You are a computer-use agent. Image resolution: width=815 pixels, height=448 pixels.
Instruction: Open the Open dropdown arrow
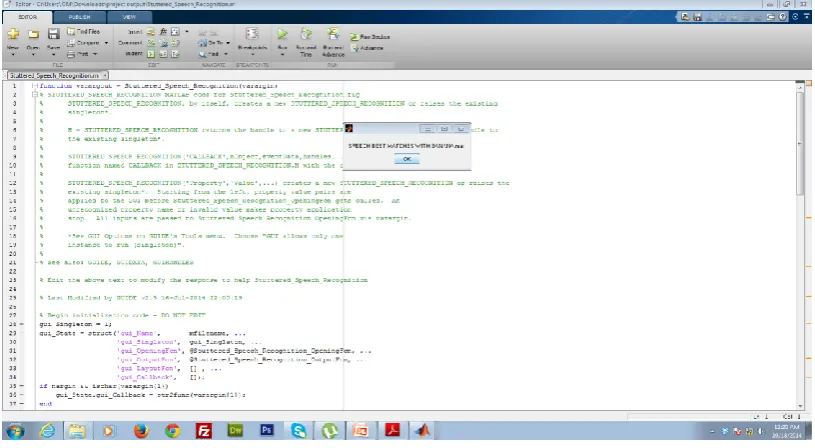[33, 54]
